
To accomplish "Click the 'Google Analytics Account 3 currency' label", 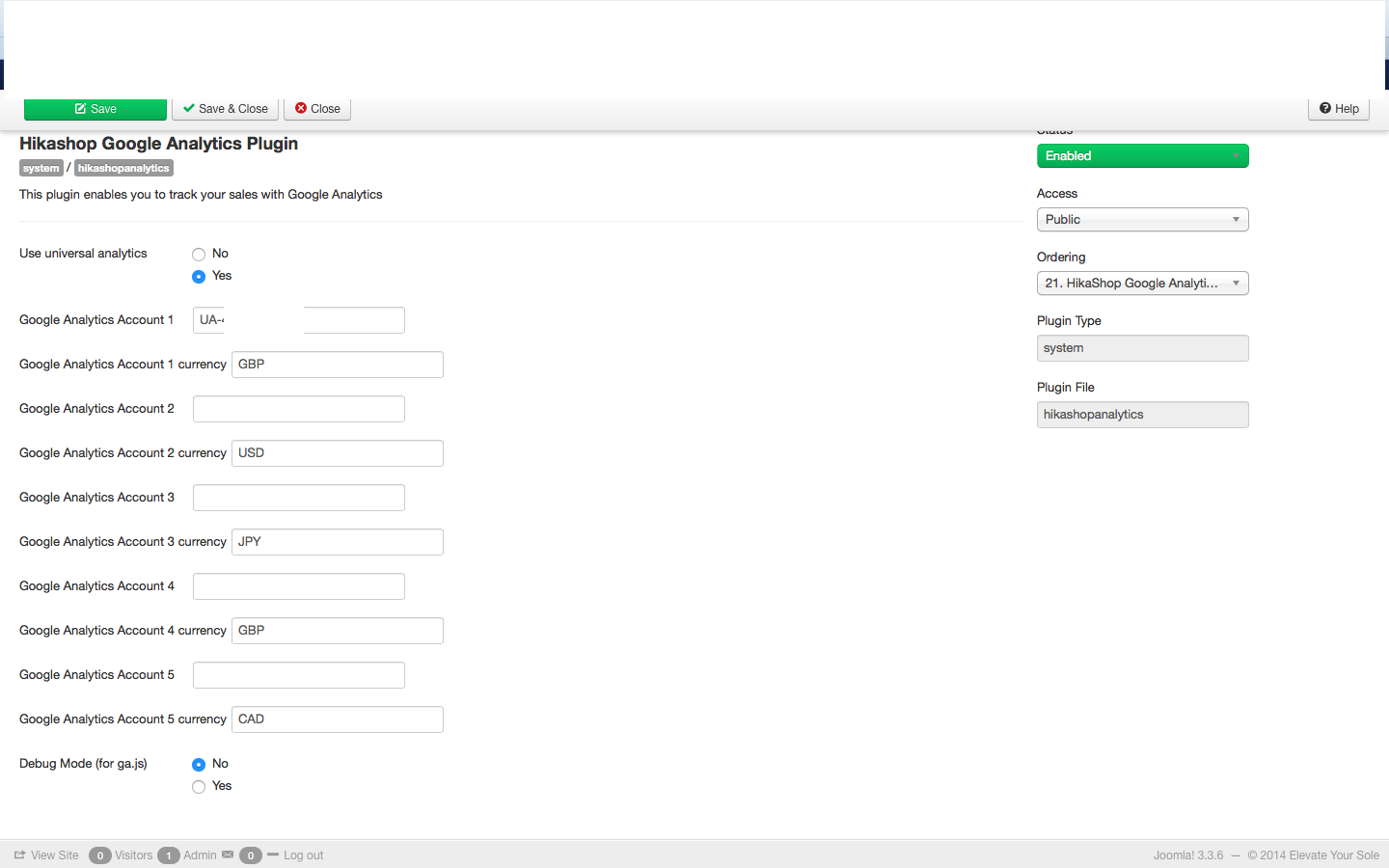I will pyautogui.click(x=123, y=542).
